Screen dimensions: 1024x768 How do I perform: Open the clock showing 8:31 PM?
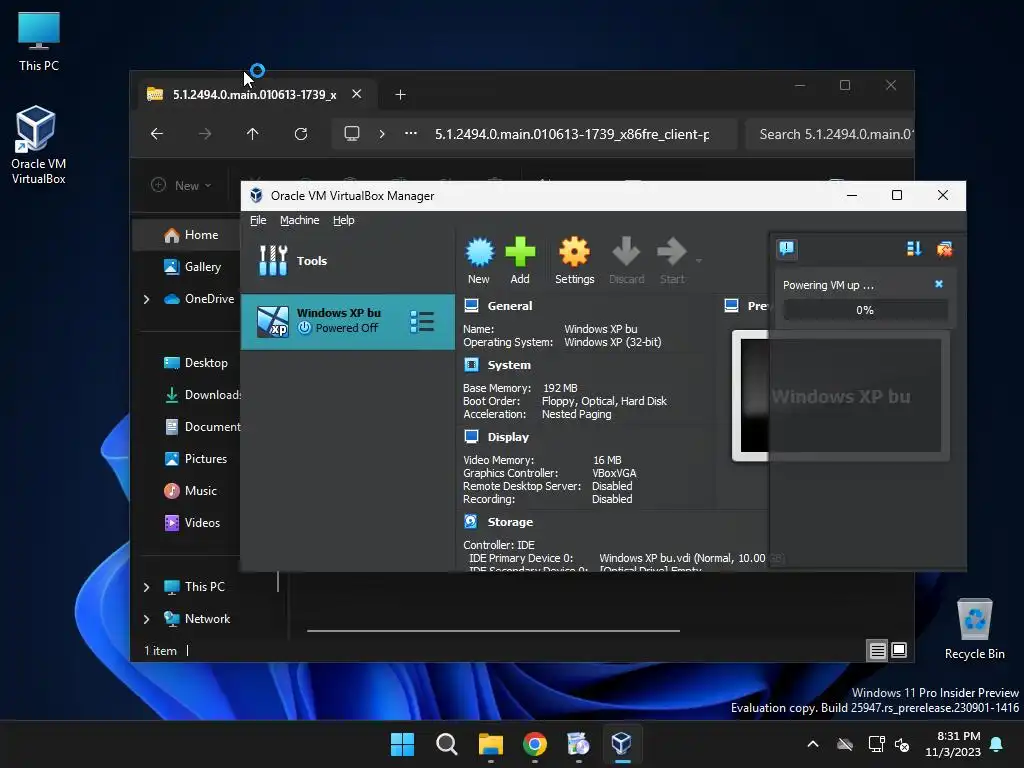pyautogui.click(x=953, y=744)
